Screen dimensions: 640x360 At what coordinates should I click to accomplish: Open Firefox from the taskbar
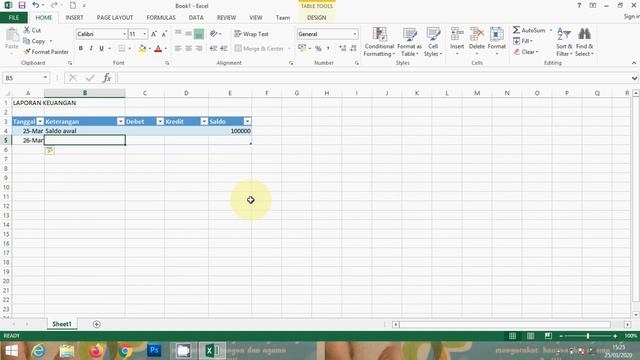pos(96,351)
